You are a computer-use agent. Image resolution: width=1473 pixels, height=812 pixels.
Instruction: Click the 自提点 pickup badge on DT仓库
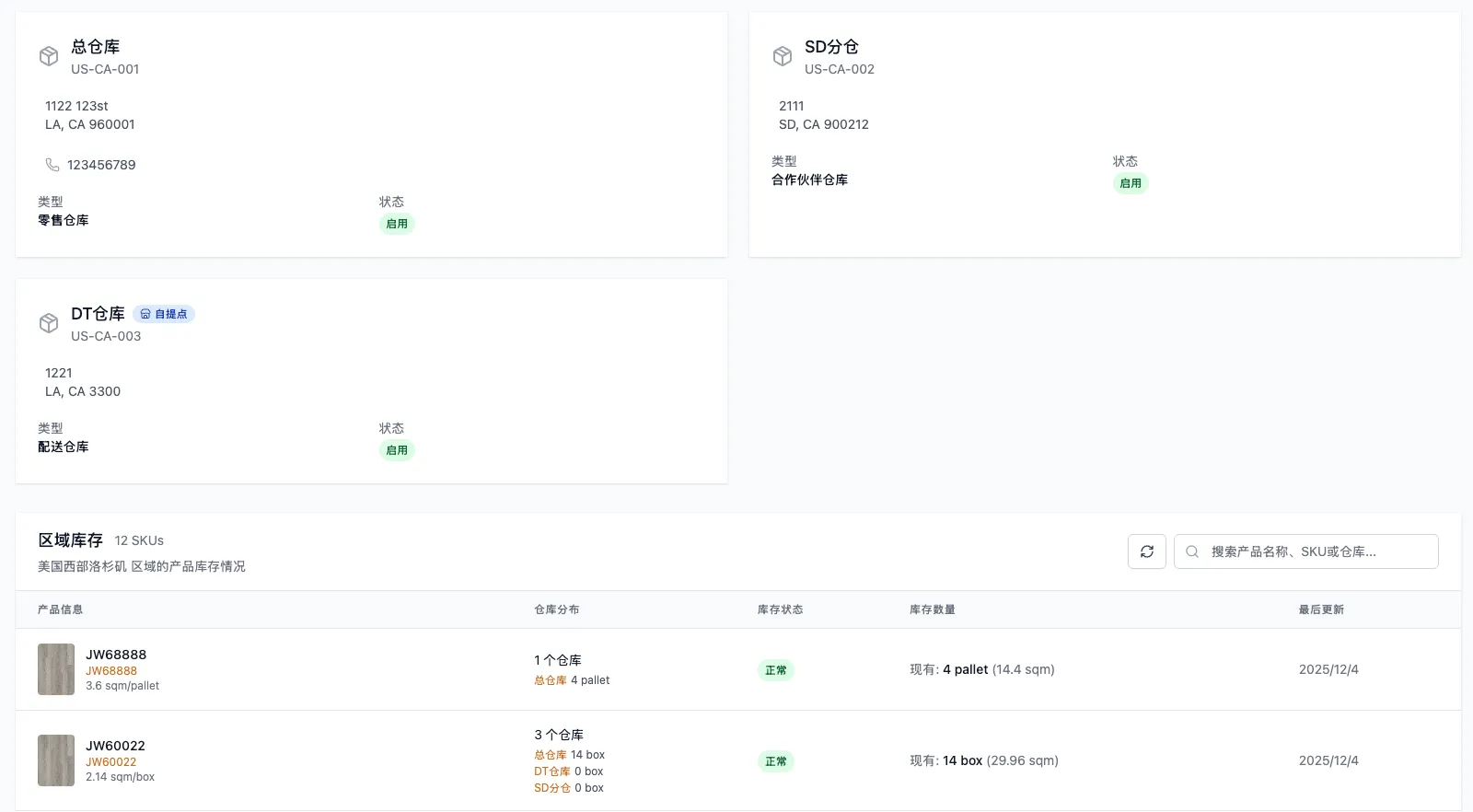coord(164,314)
